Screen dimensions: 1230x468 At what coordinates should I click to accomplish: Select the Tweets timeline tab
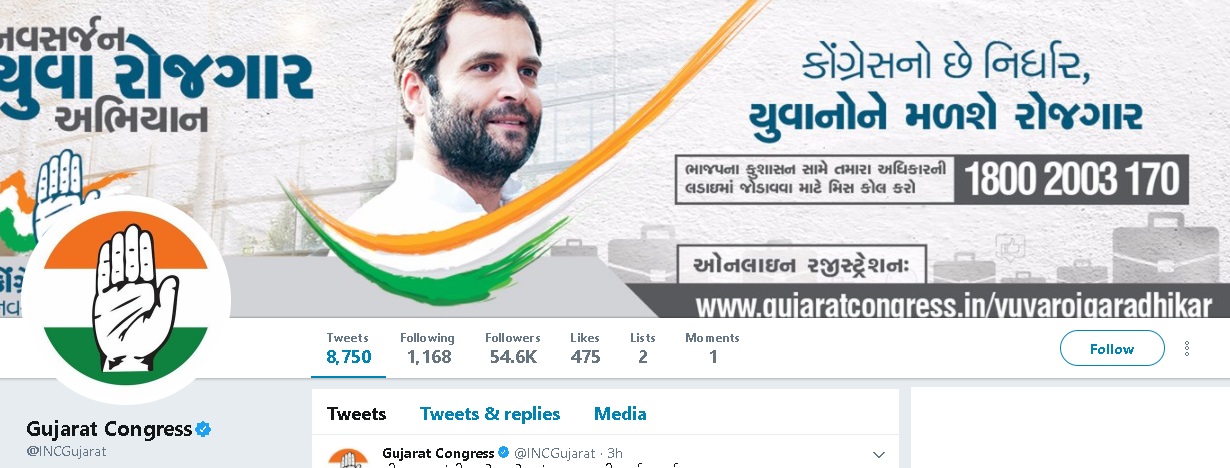click(x=356, y=413)
